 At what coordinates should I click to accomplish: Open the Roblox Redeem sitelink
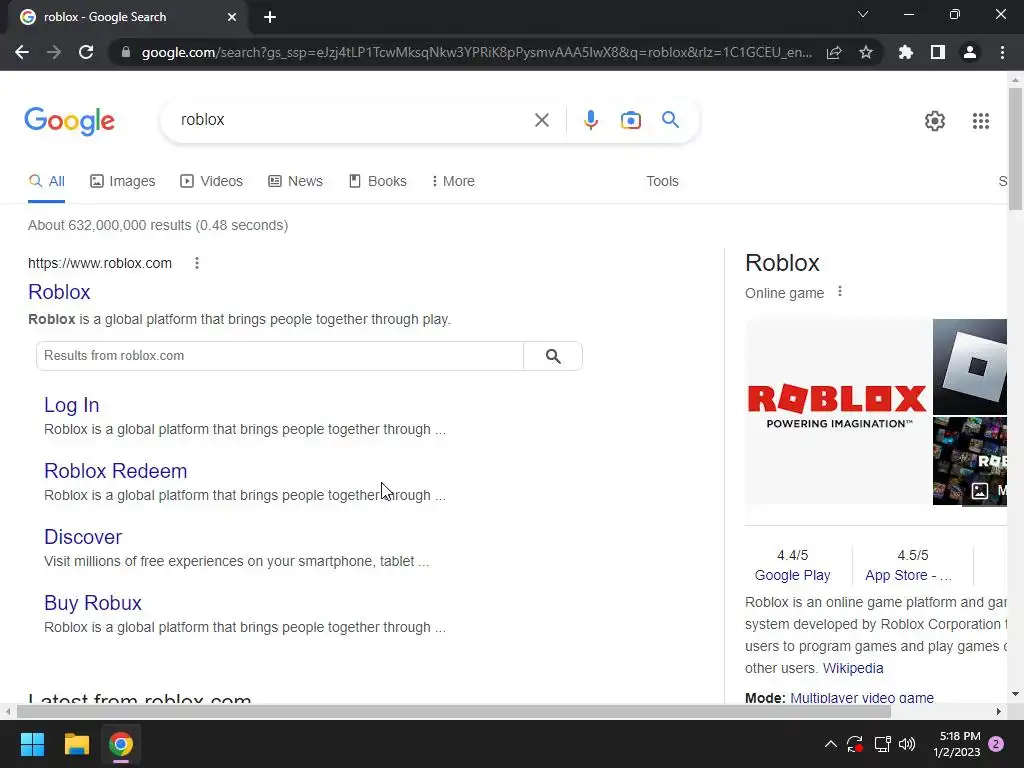(116, 471)
